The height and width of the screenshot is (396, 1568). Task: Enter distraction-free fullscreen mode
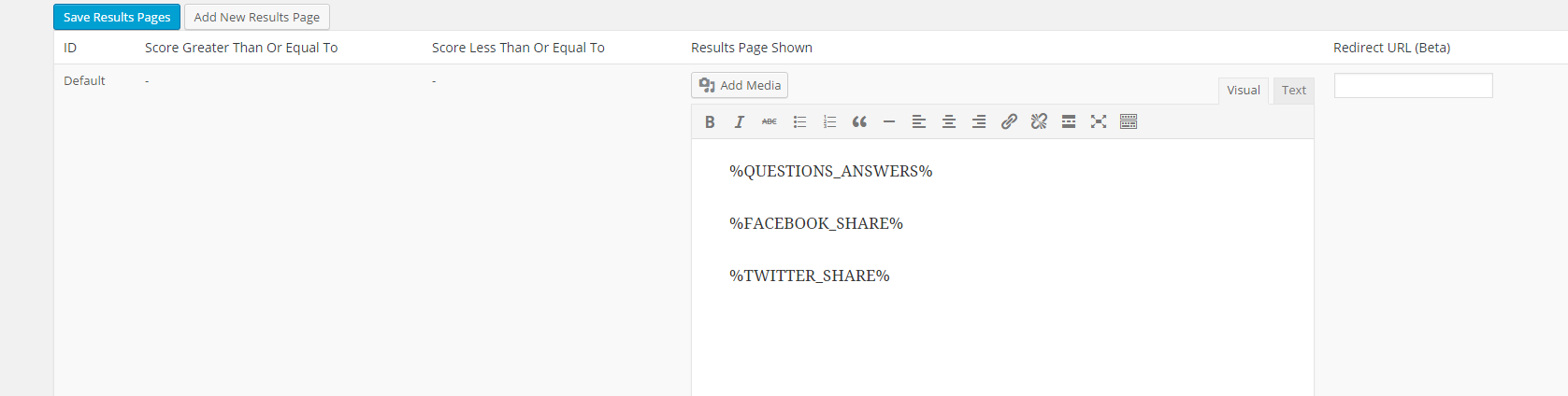pos(1099,121)
